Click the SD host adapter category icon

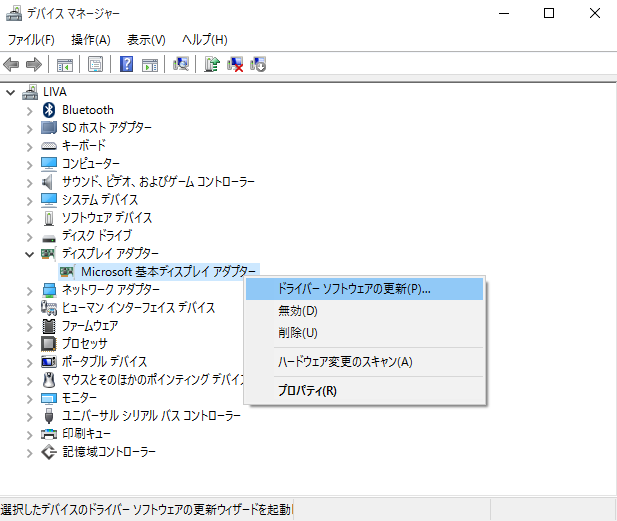point(49,127)
